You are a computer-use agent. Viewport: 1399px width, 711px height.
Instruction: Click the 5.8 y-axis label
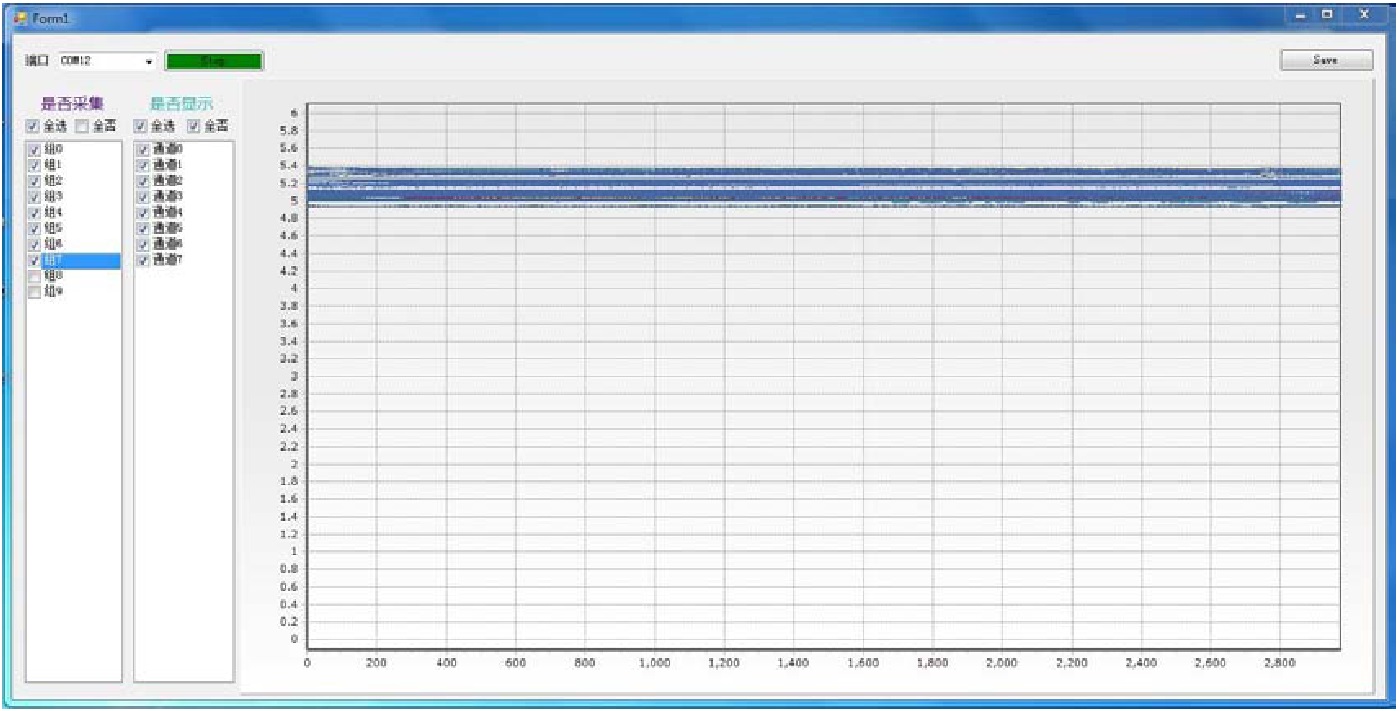[288, 130]
